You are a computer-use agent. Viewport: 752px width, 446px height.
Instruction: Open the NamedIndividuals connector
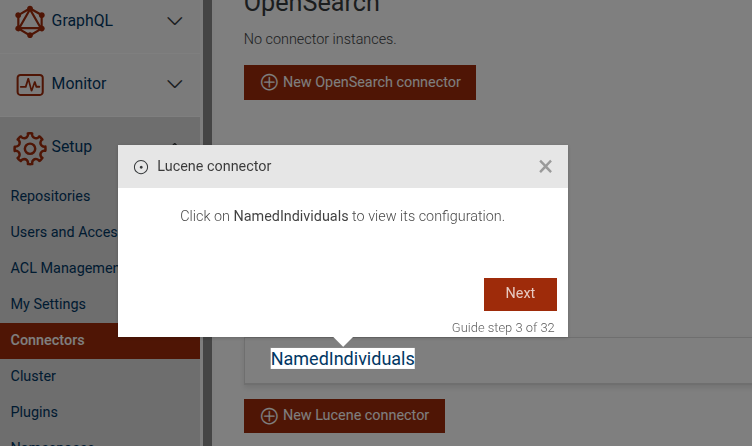(342, 359)
